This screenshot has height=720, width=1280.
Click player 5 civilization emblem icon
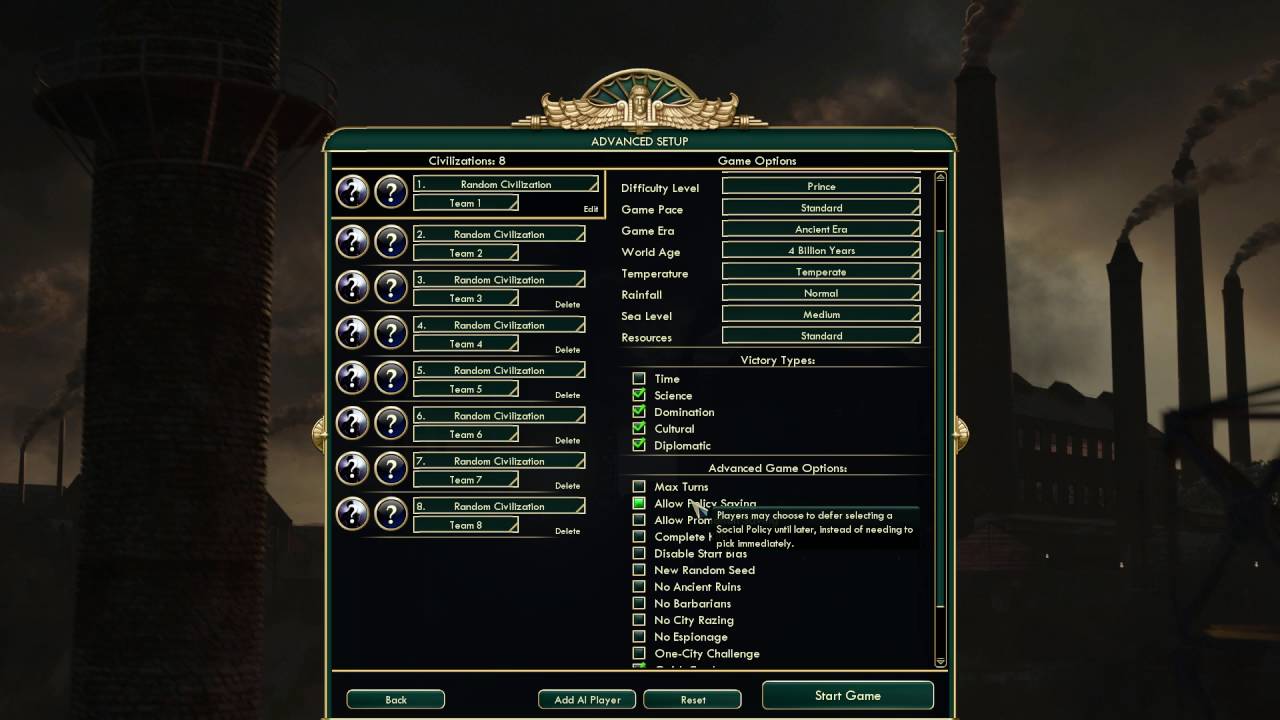click(391, 377)
